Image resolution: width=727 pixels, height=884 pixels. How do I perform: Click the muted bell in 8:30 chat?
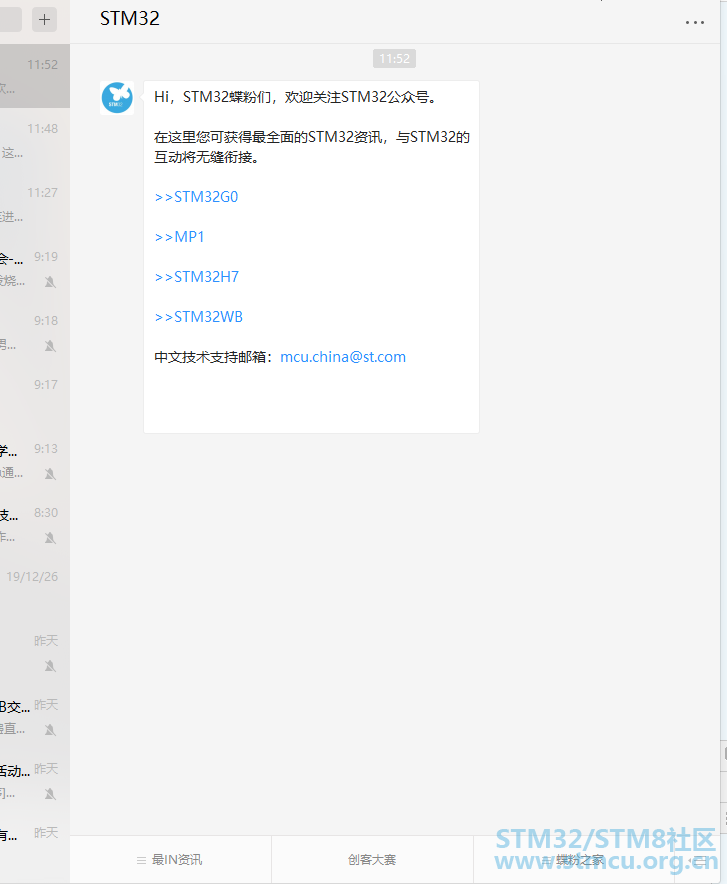[50, 538]
